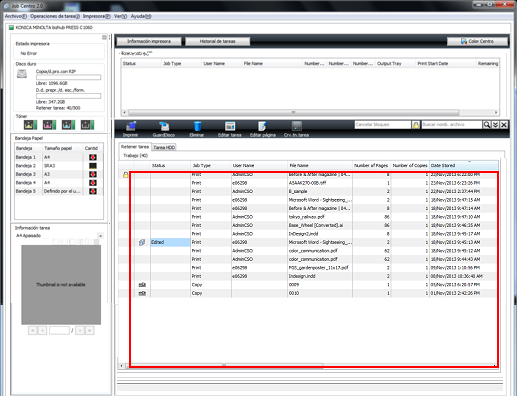Sort by the Number of Copies column
Viewport: 517px width, 396px height.
point(410,165)
